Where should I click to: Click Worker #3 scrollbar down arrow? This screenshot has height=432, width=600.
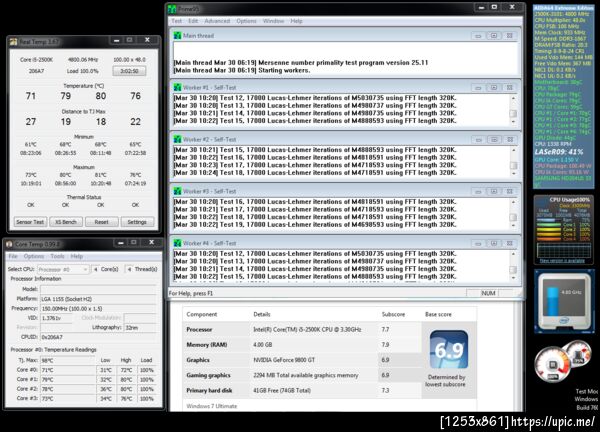tap(514, 225)
